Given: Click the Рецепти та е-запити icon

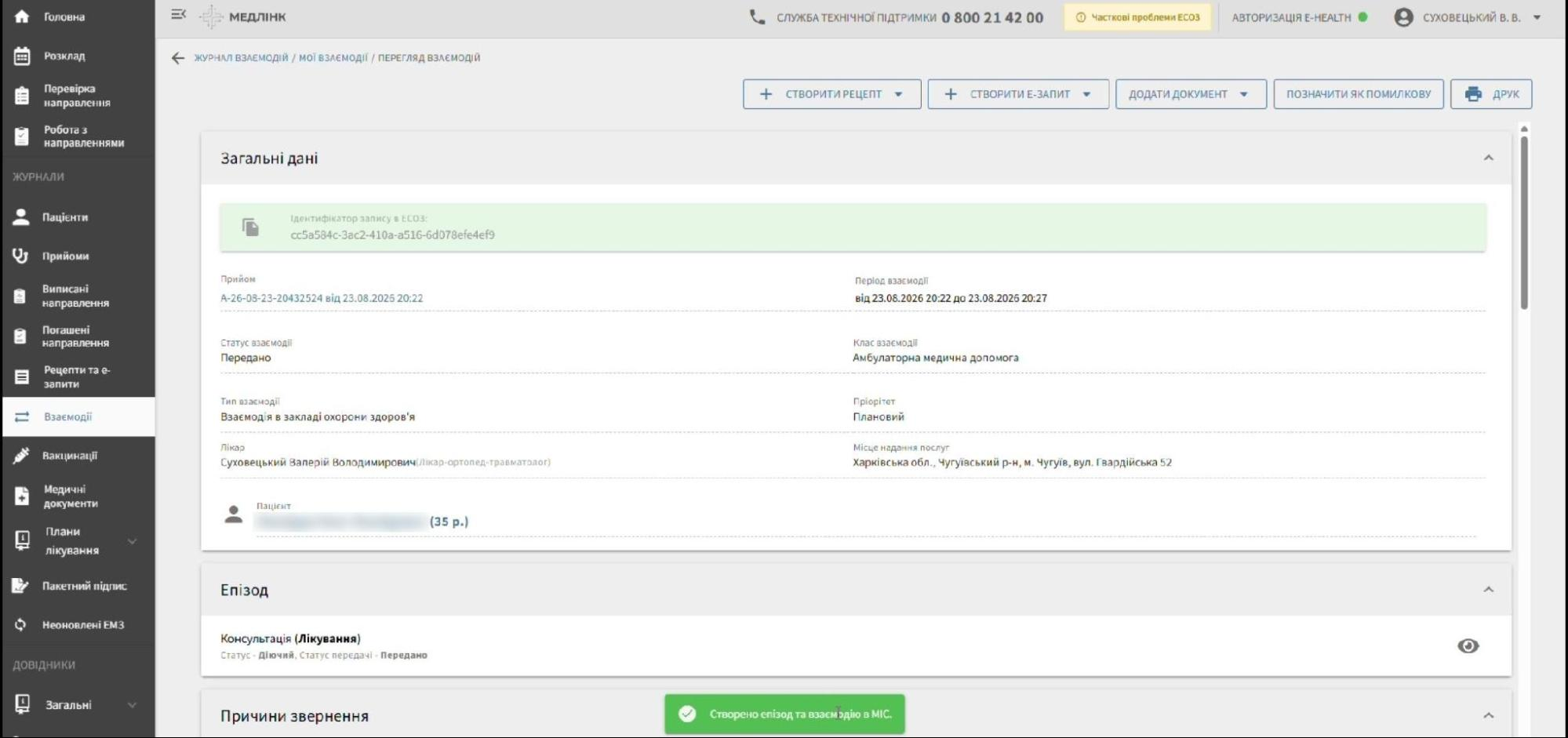Looking at the screenshot, I should click(22, 377).
